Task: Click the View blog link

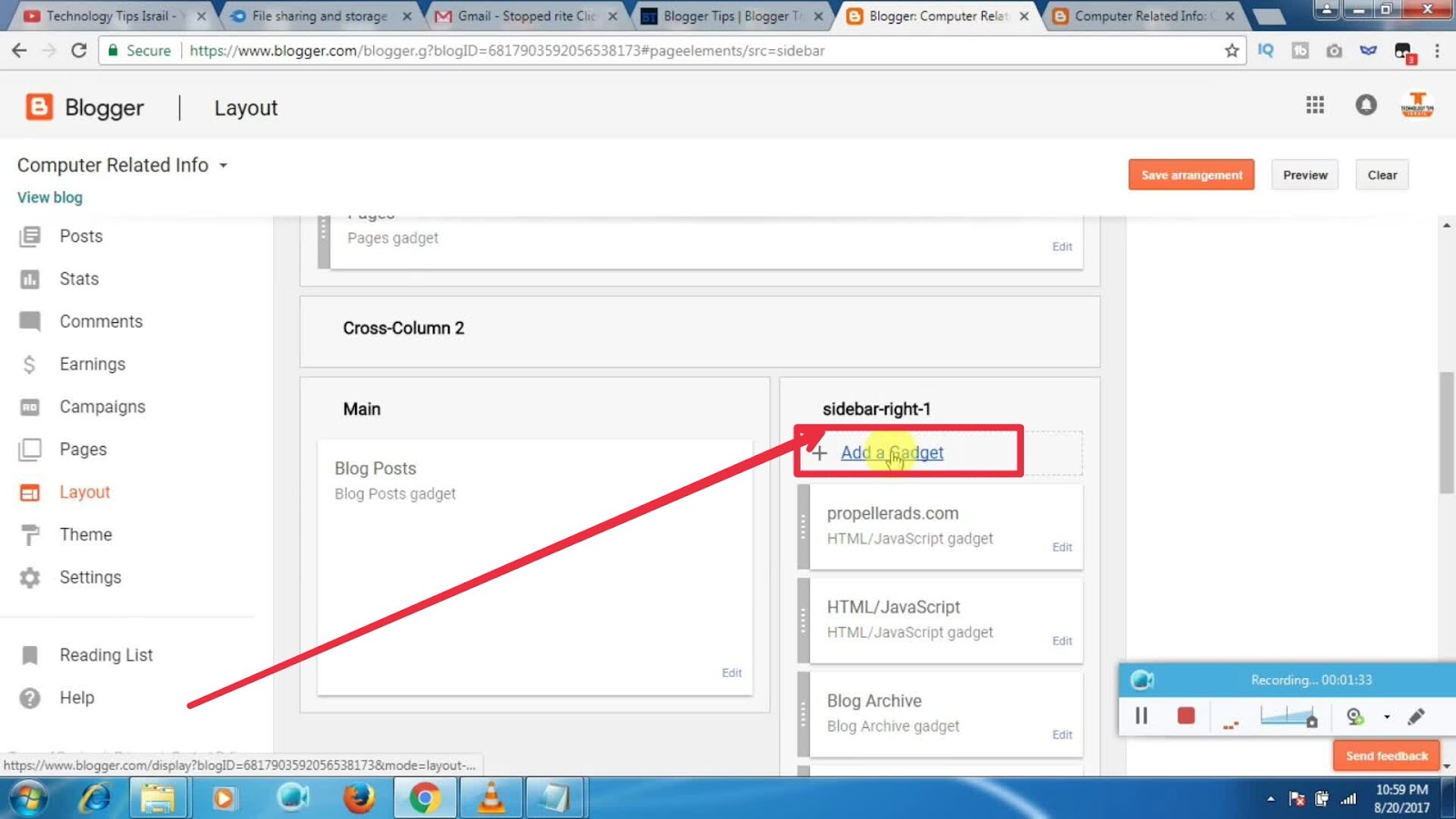Action: [x=50, y=197]
